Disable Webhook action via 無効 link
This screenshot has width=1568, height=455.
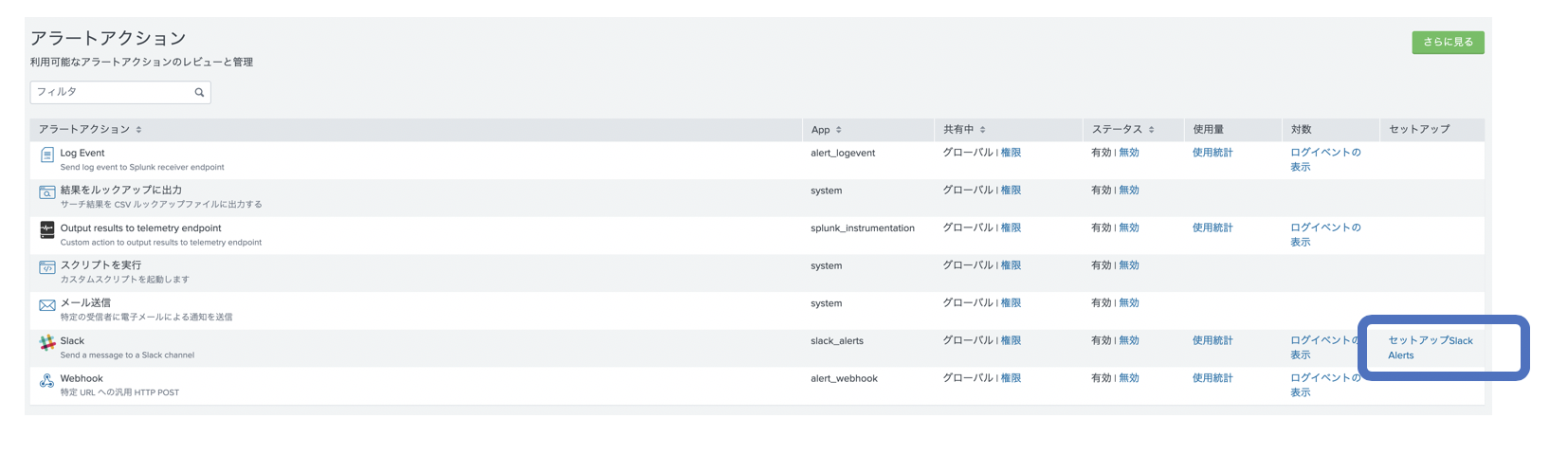coord(1129,378)
